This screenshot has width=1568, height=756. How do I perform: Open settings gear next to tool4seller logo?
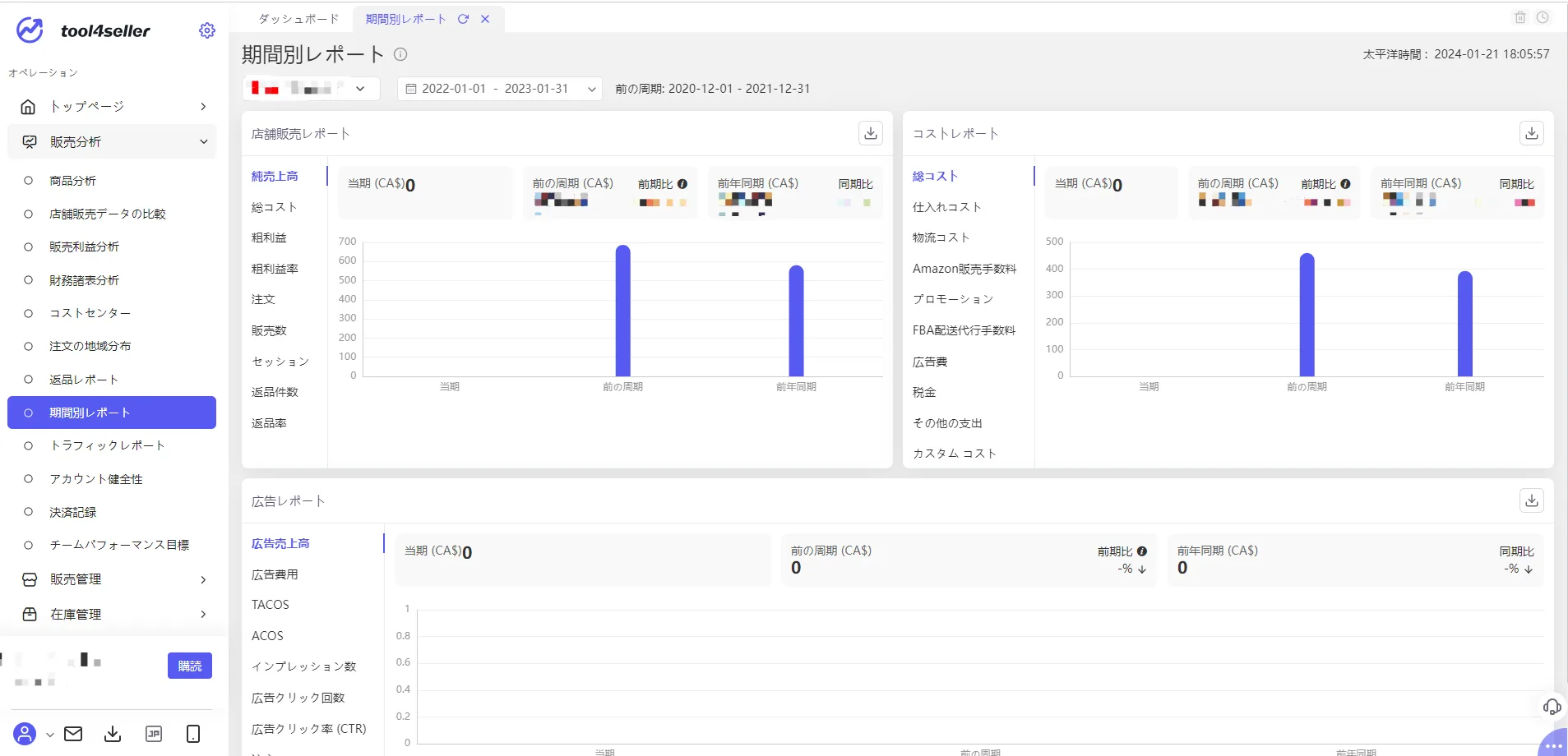[x=207, y=30]
